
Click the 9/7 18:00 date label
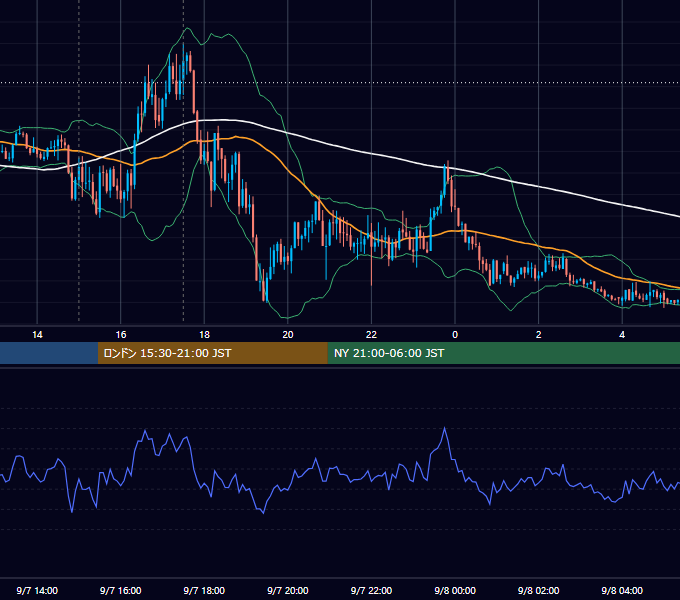pos(204,590)
